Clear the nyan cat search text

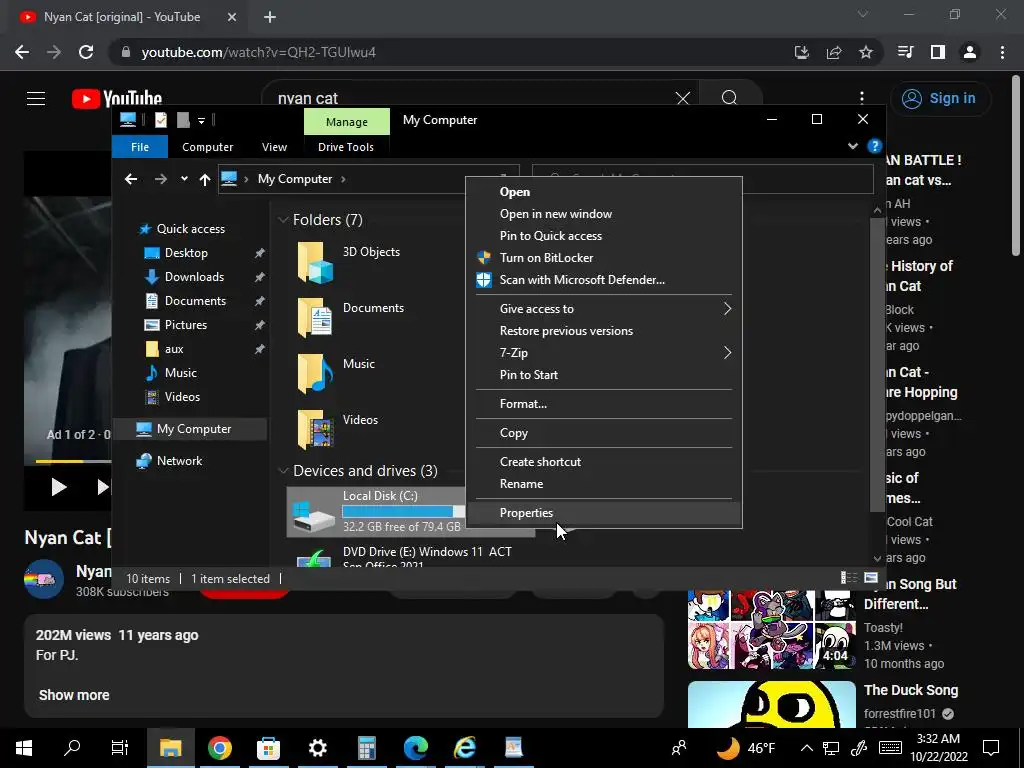(x=682, y=99)
